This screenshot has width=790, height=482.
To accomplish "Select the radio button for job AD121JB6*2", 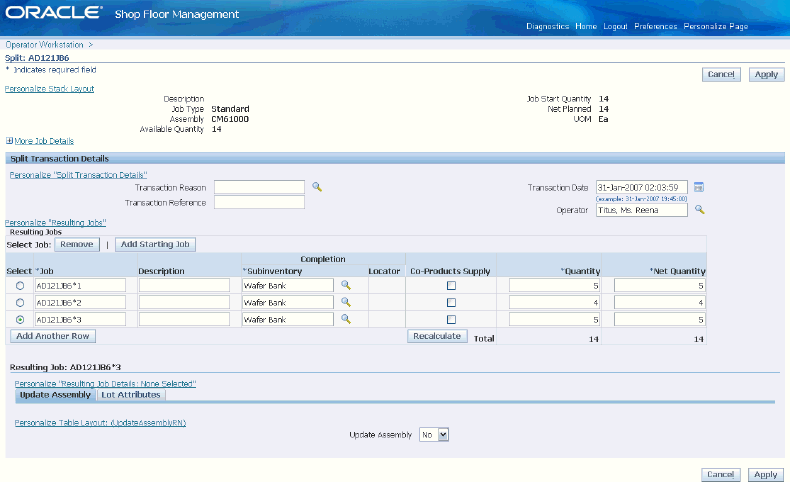I will coord(20,303).
